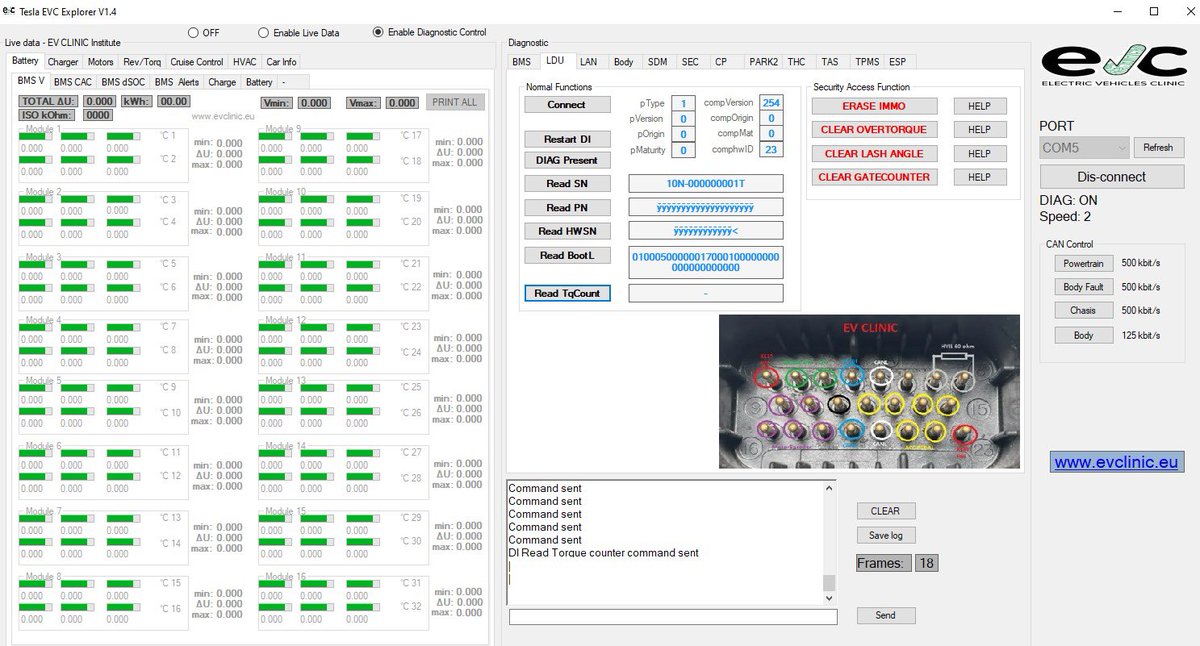
Task: Click the Read TqCount button
Action: [567, 294]
